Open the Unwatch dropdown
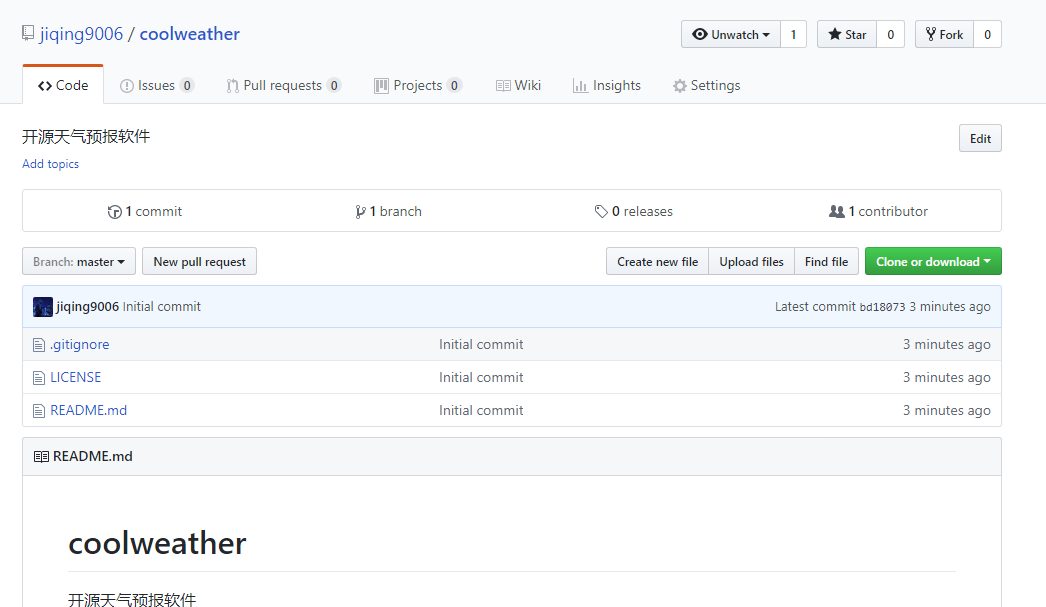Image resolution: width=1046 pixels, height=607 pixels. coord(730,34)
